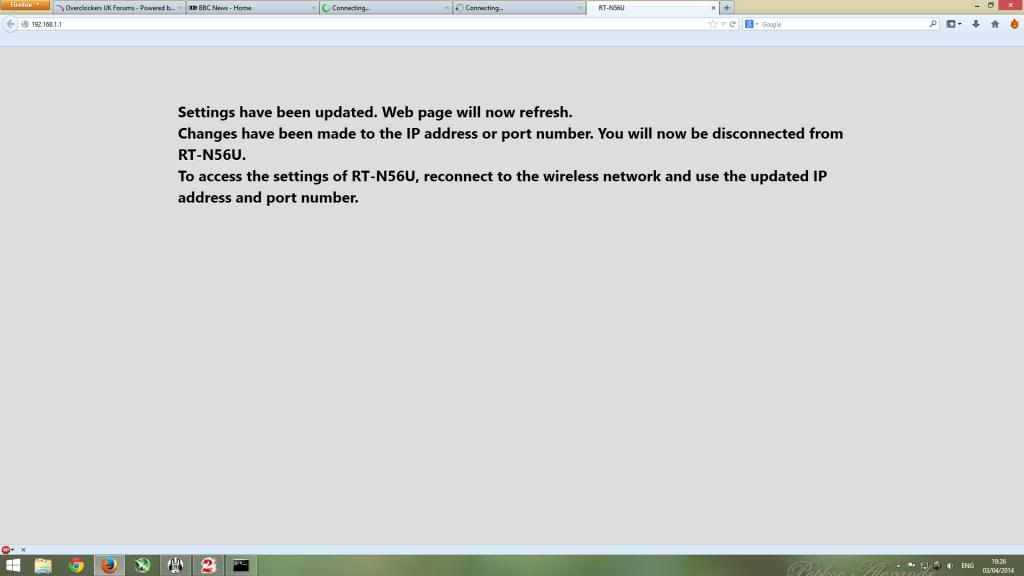Click the Google search input field
Viewport: 1024px width, 576px height.
coord(842,24)
